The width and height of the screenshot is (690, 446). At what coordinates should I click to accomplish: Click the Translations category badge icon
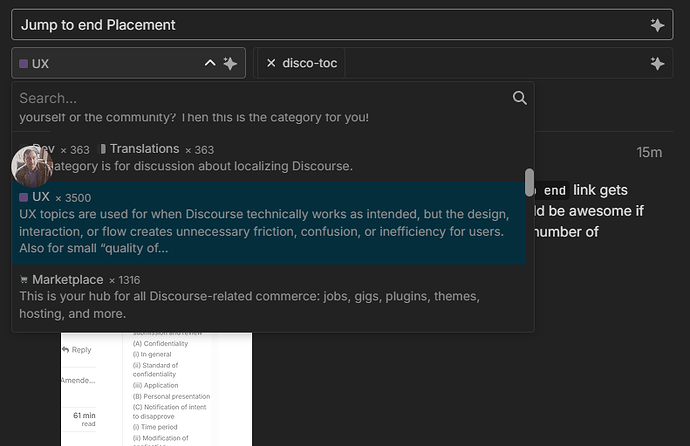(x=103, y=149)
